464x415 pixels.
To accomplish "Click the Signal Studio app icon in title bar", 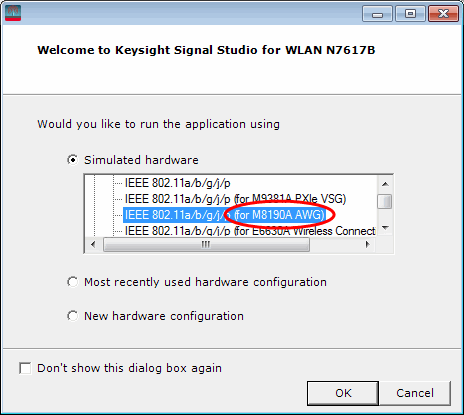I will (x=13, y=13).
